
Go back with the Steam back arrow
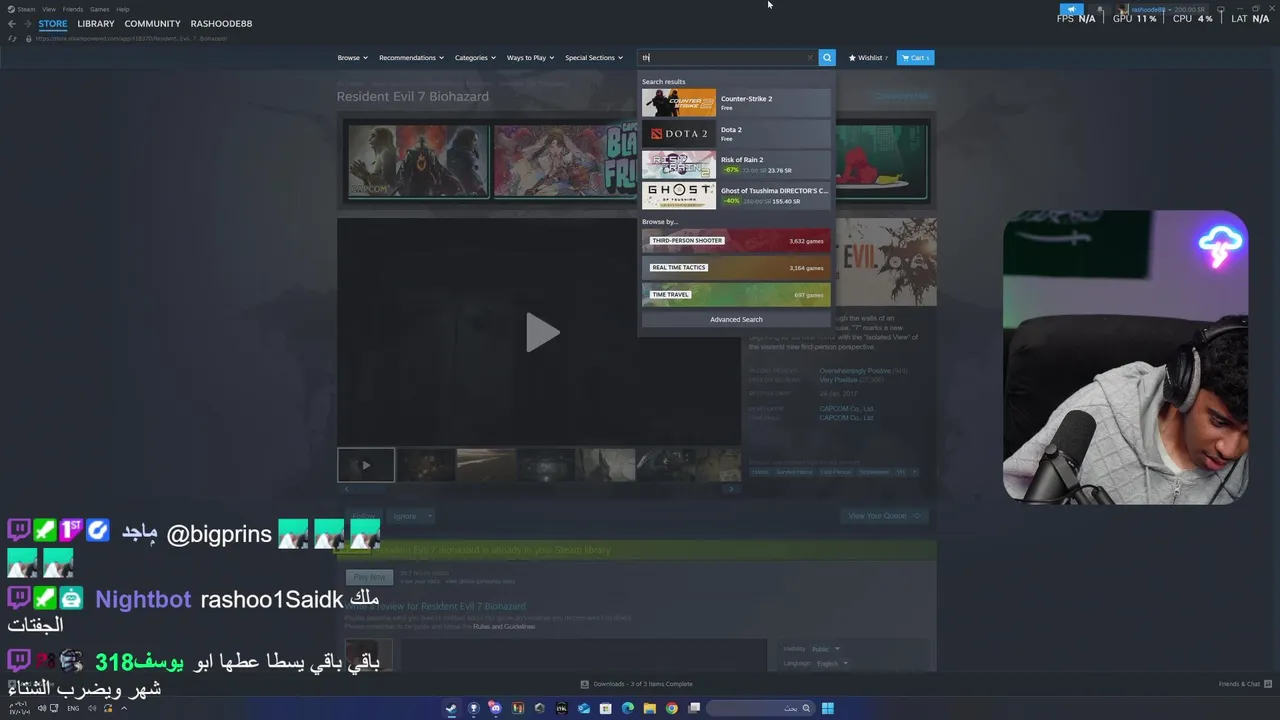click(x=12, y=24)
